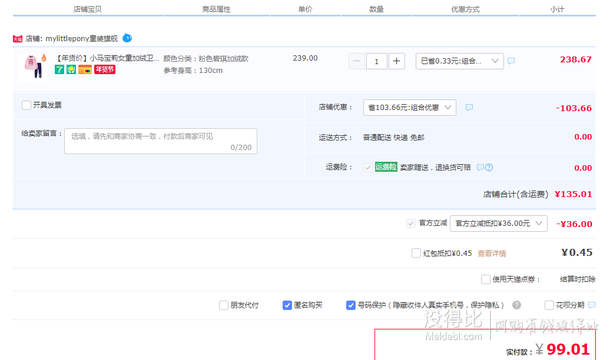This screenshot has width=610, height=360.
Task: Click the 结算时扣除 text
Action: point(578,279)
